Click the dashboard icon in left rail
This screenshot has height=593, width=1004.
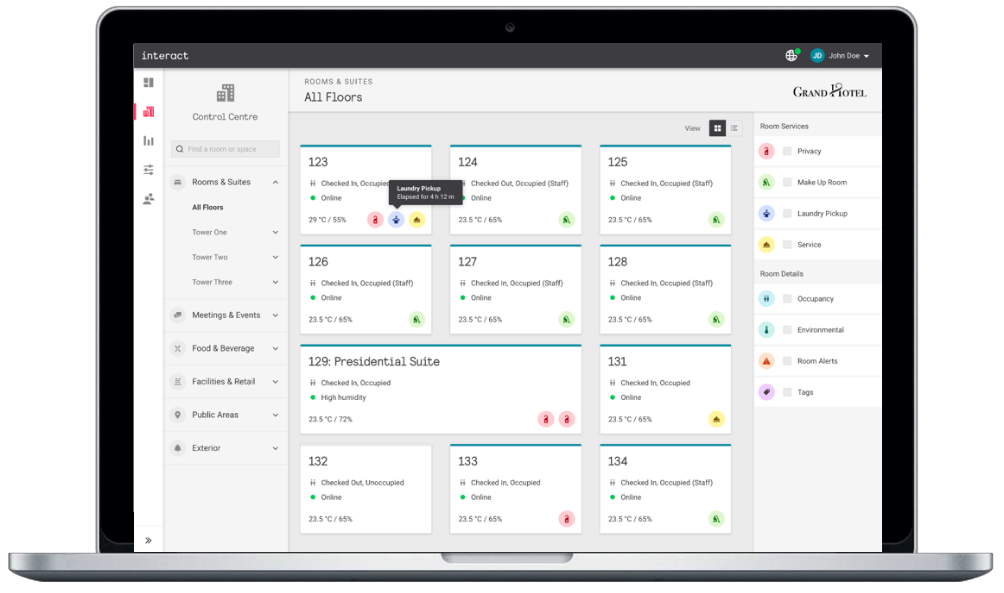148,83
